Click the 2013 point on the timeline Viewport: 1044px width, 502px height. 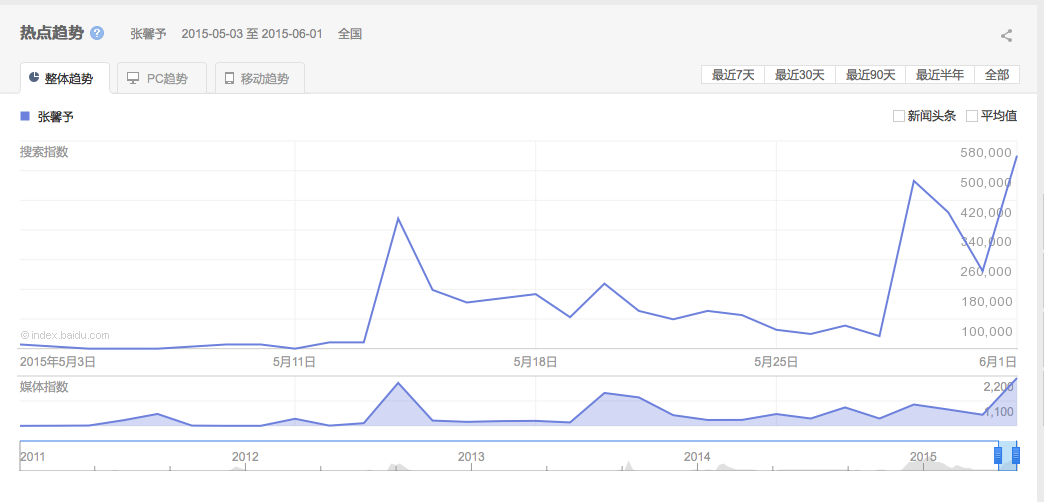[471, 457]
